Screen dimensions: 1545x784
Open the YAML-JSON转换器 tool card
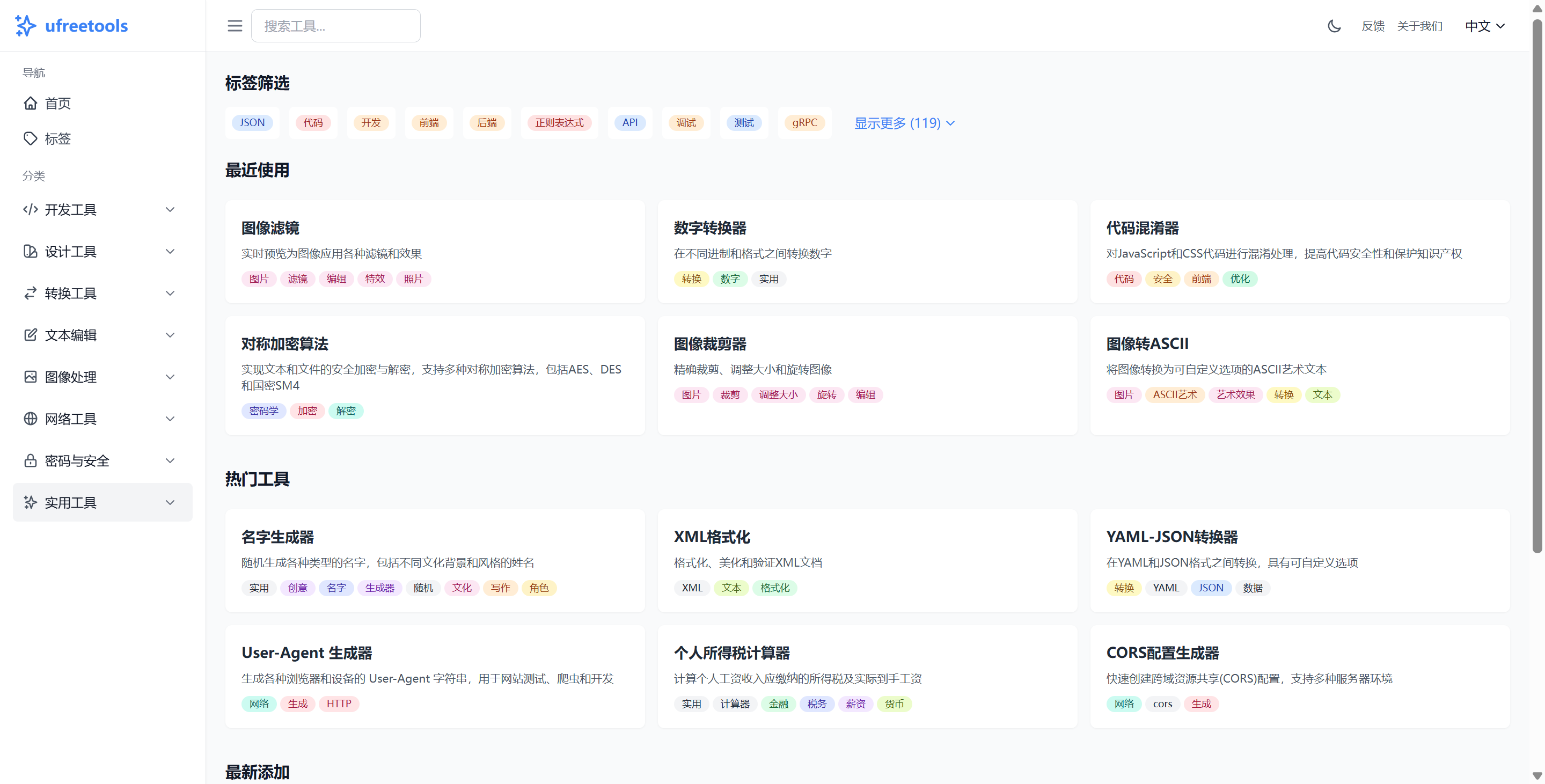[x=1300, y=561]
